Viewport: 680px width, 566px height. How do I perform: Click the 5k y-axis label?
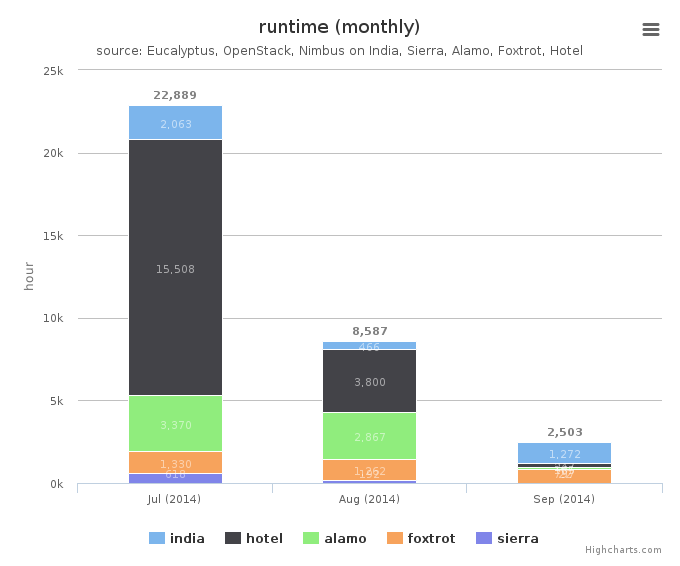tap(56, 401)
